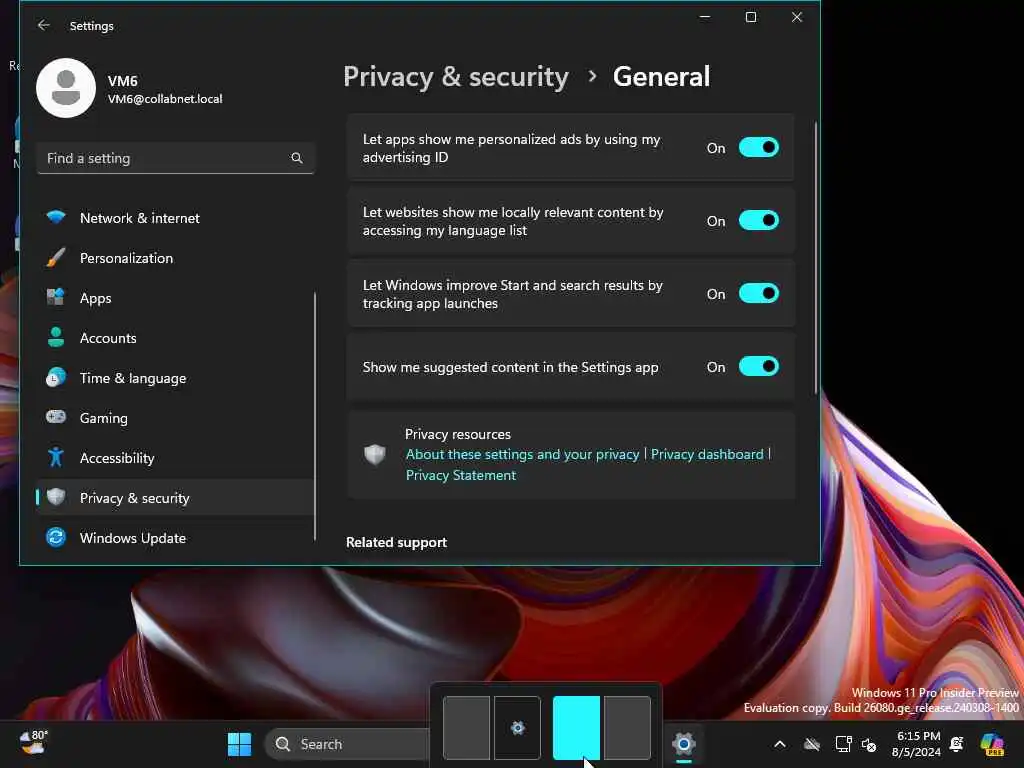
Task: Open About these settings and your privacy link
Action: [522, 455]
